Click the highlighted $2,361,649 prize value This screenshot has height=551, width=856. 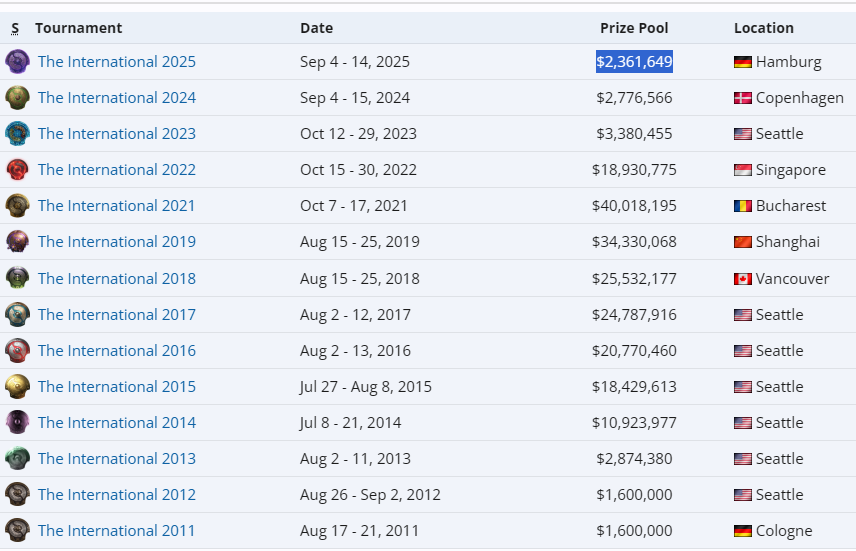pyautogui.click(x=634, y=62)
